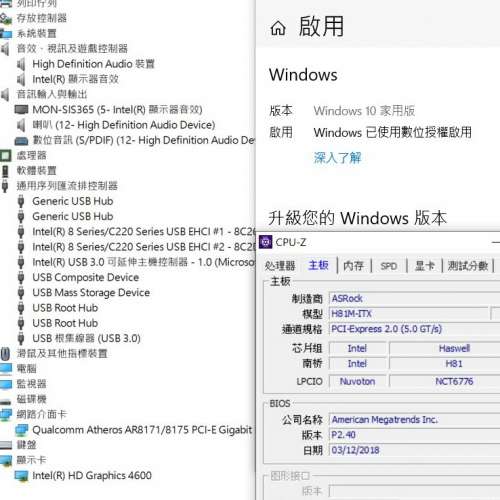The width and height of the screenshot is (500, 500).
Task: Click processor icon of 處理器 category
Action: (x=5, y=155)
